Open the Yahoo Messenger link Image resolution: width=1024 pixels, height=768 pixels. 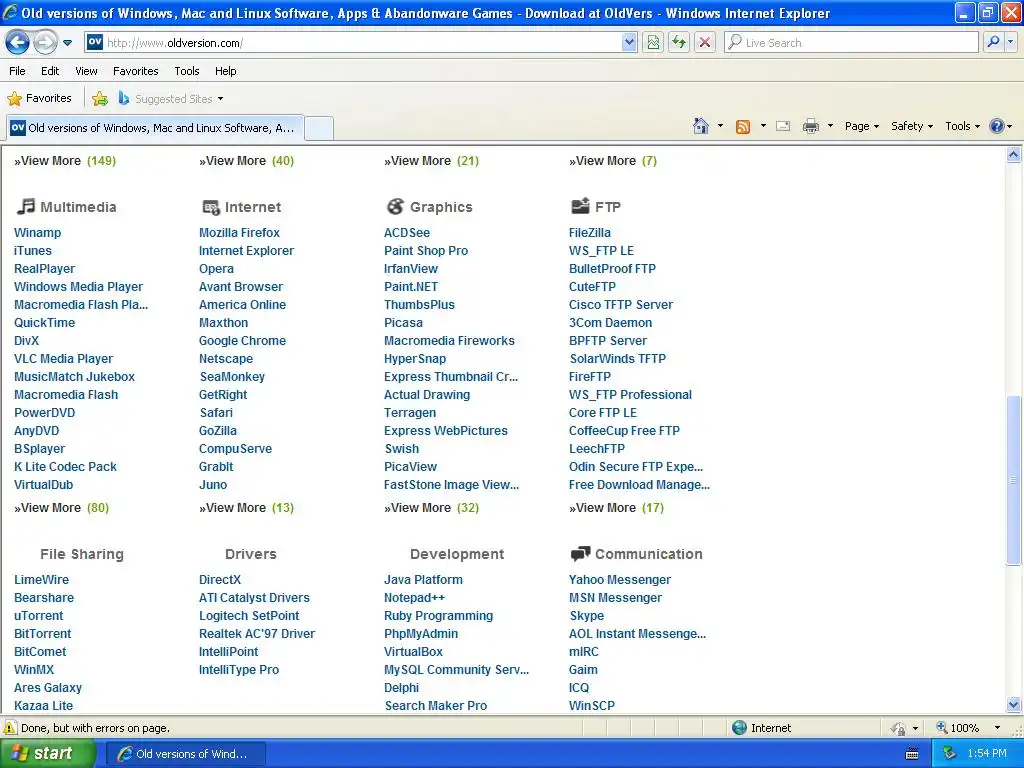(620, 580)
